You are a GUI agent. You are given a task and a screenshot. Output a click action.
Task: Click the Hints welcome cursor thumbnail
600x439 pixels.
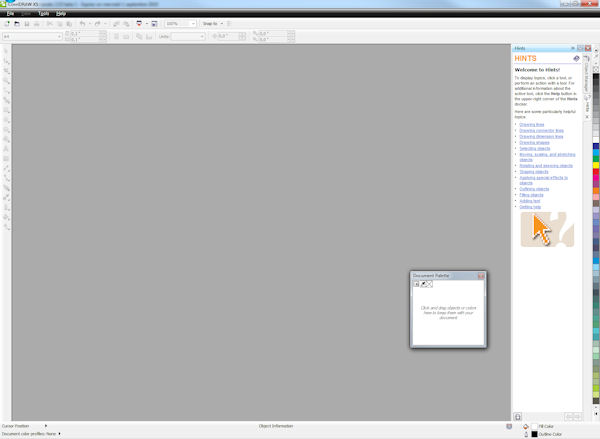point(547,229)
